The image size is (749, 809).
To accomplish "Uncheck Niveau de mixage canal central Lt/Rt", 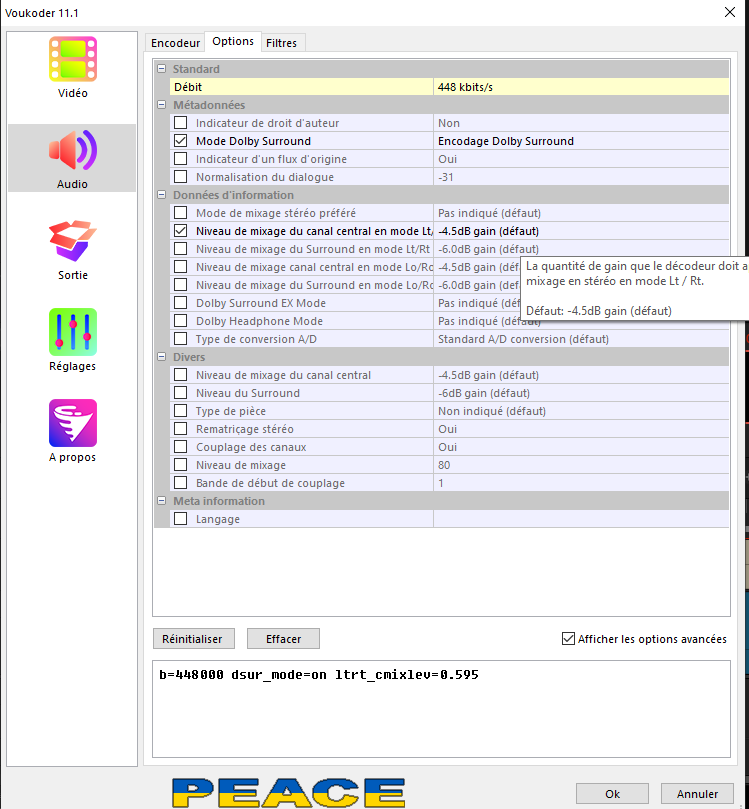I will click(x=181, y=231).
